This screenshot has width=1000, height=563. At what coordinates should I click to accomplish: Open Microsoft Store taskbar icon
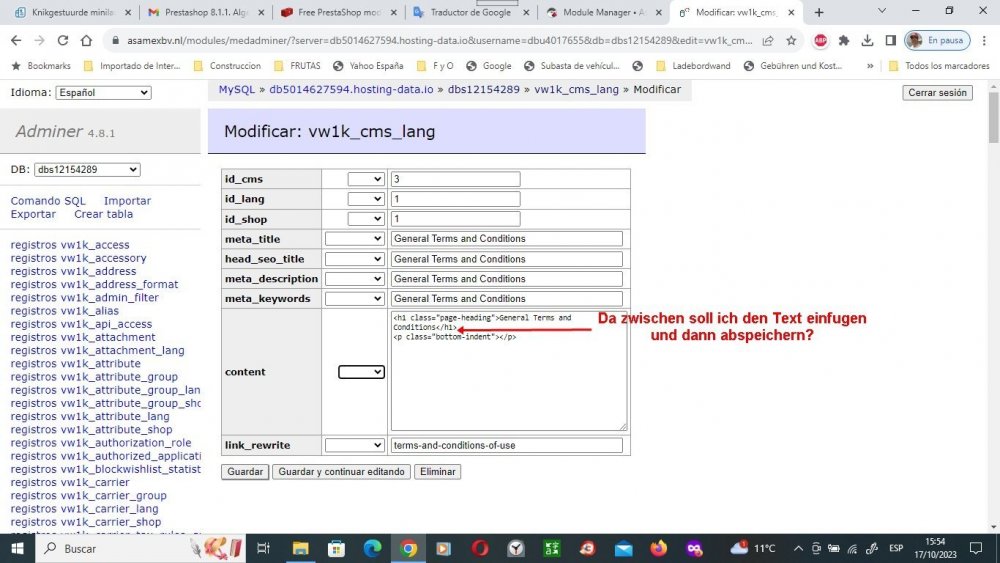(x=336, y=548)
